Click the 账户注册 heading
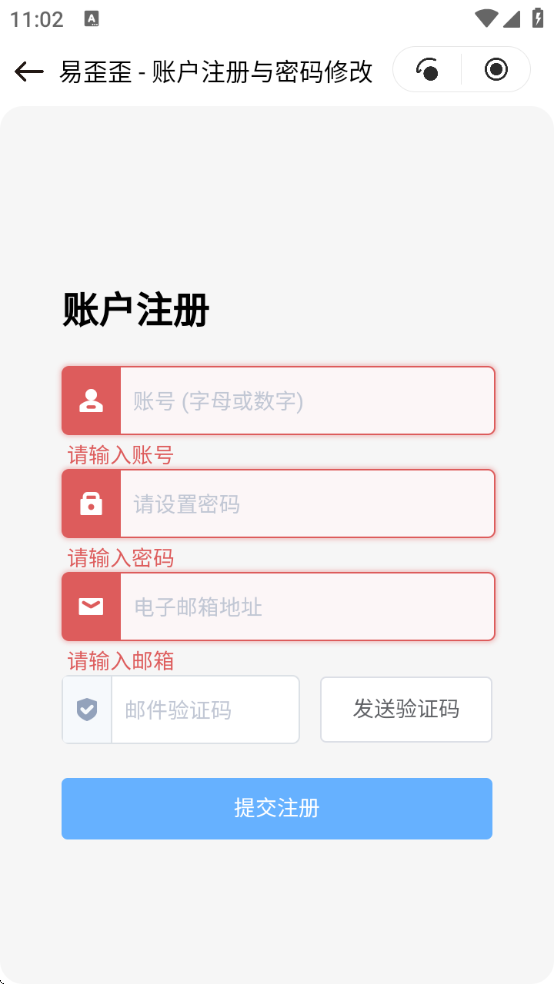The width and height of the screenshot is (554, 984). point(136,309)
